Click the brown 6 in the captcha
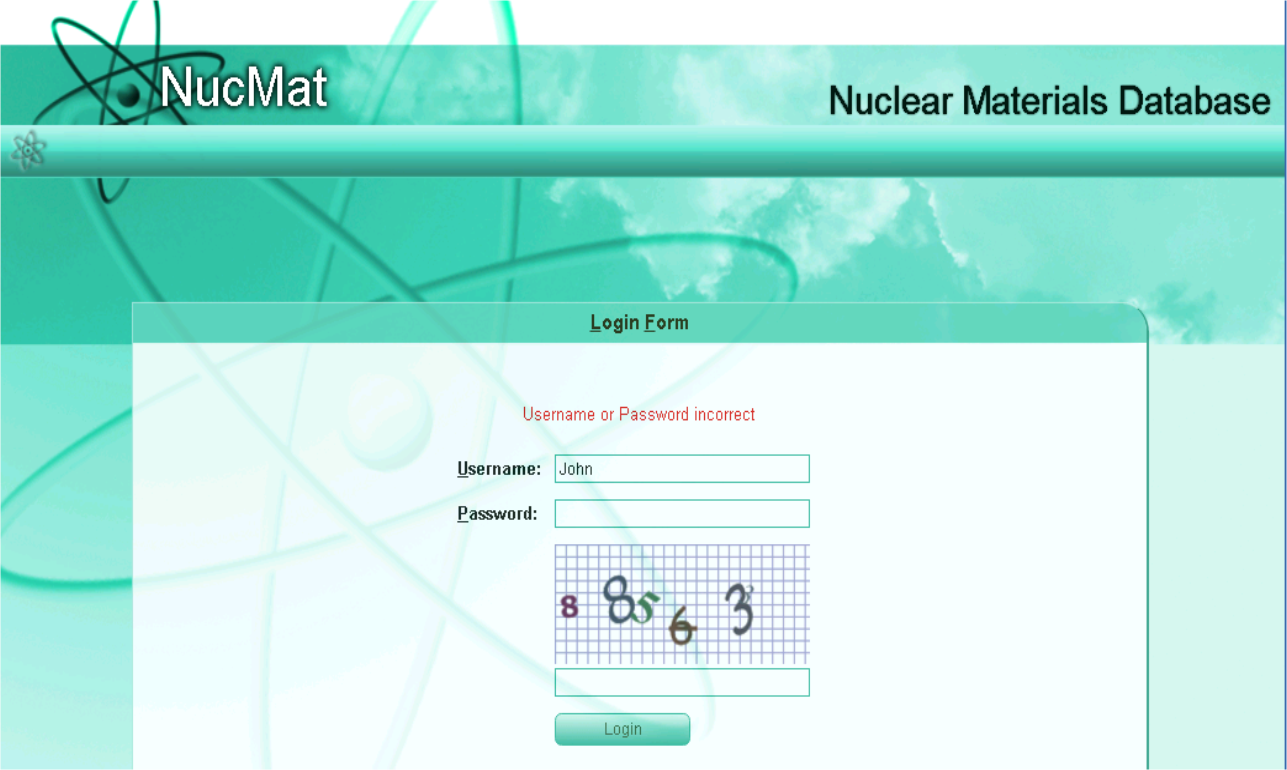This screenshot has height=770, width=1287. pos(682,628)
